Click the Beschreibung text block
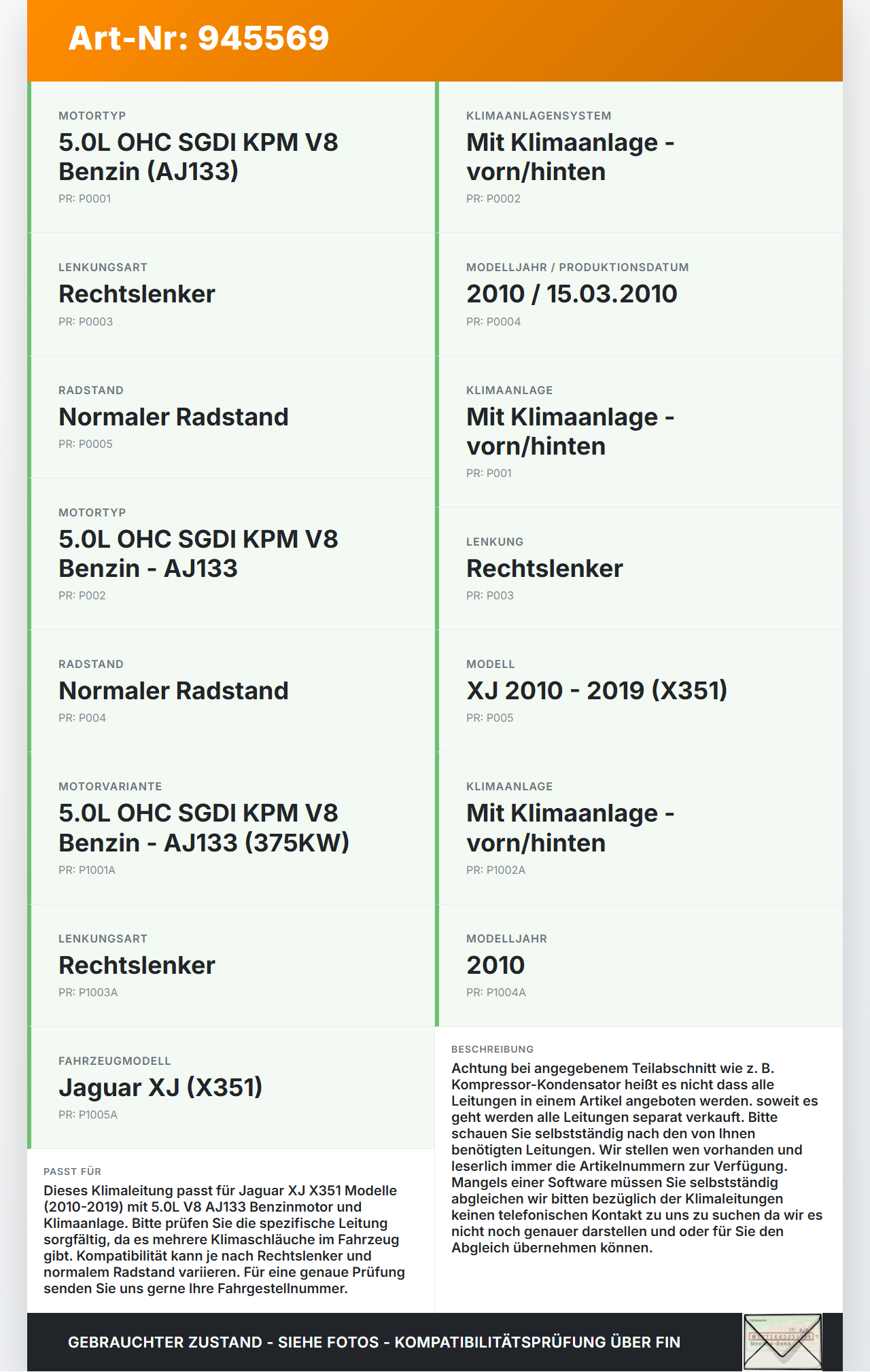870x1372 pixels. pos(637,1158)
